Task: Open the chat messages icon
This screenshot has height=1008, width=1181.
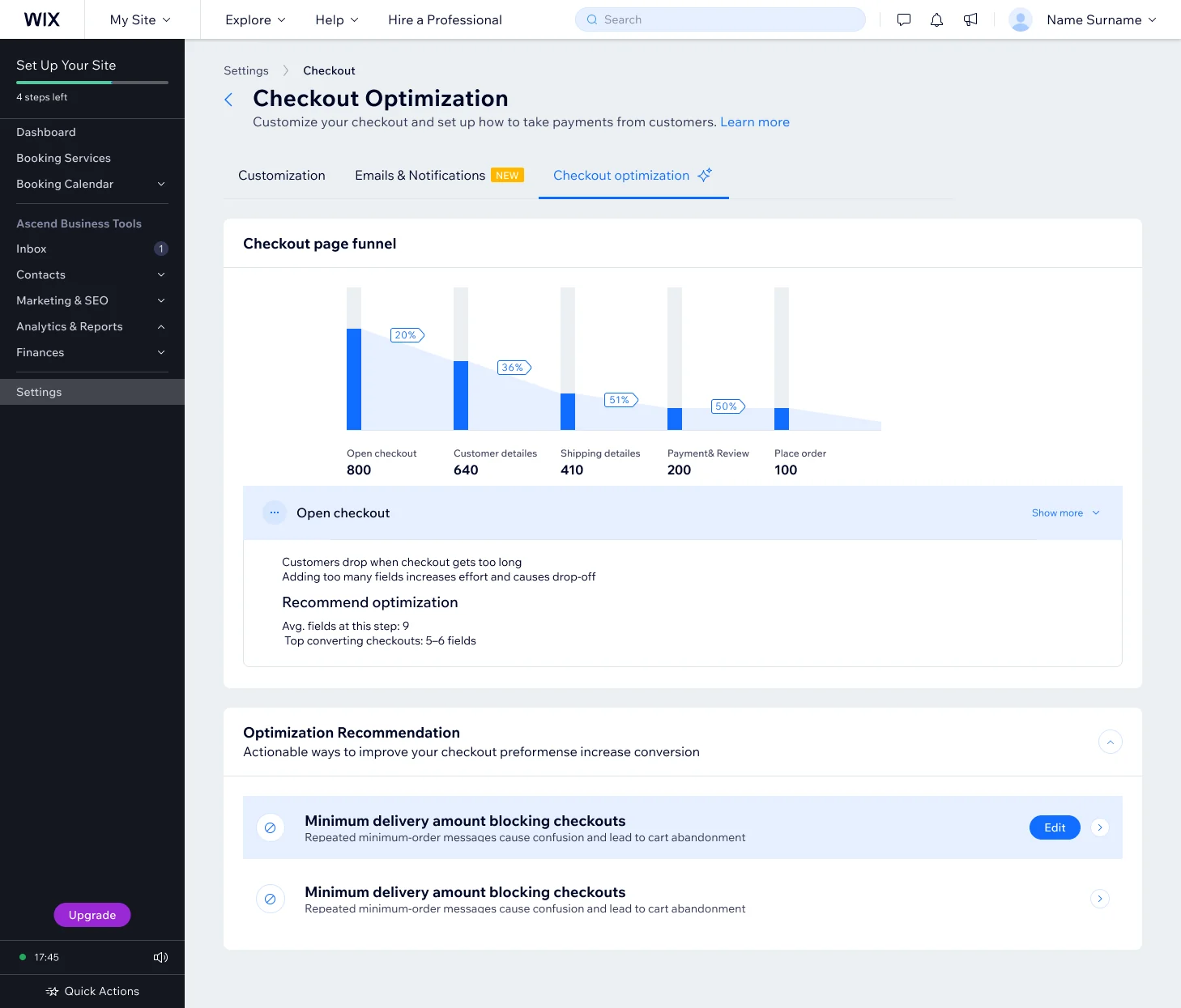Action: pos(904,19)
